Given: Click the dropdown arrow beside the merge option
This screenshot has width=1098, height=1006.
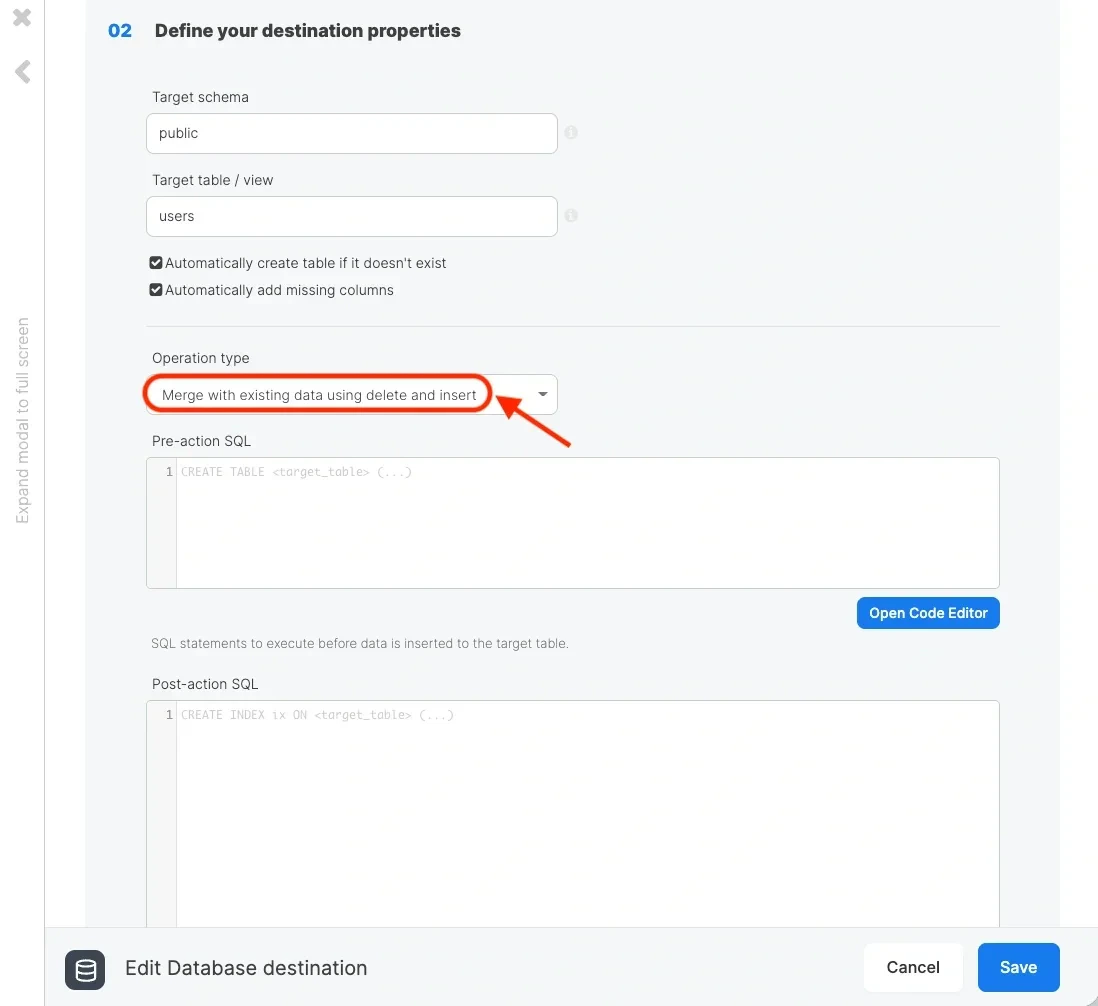Looking at the screenshot, I should (x=540, y=394).
